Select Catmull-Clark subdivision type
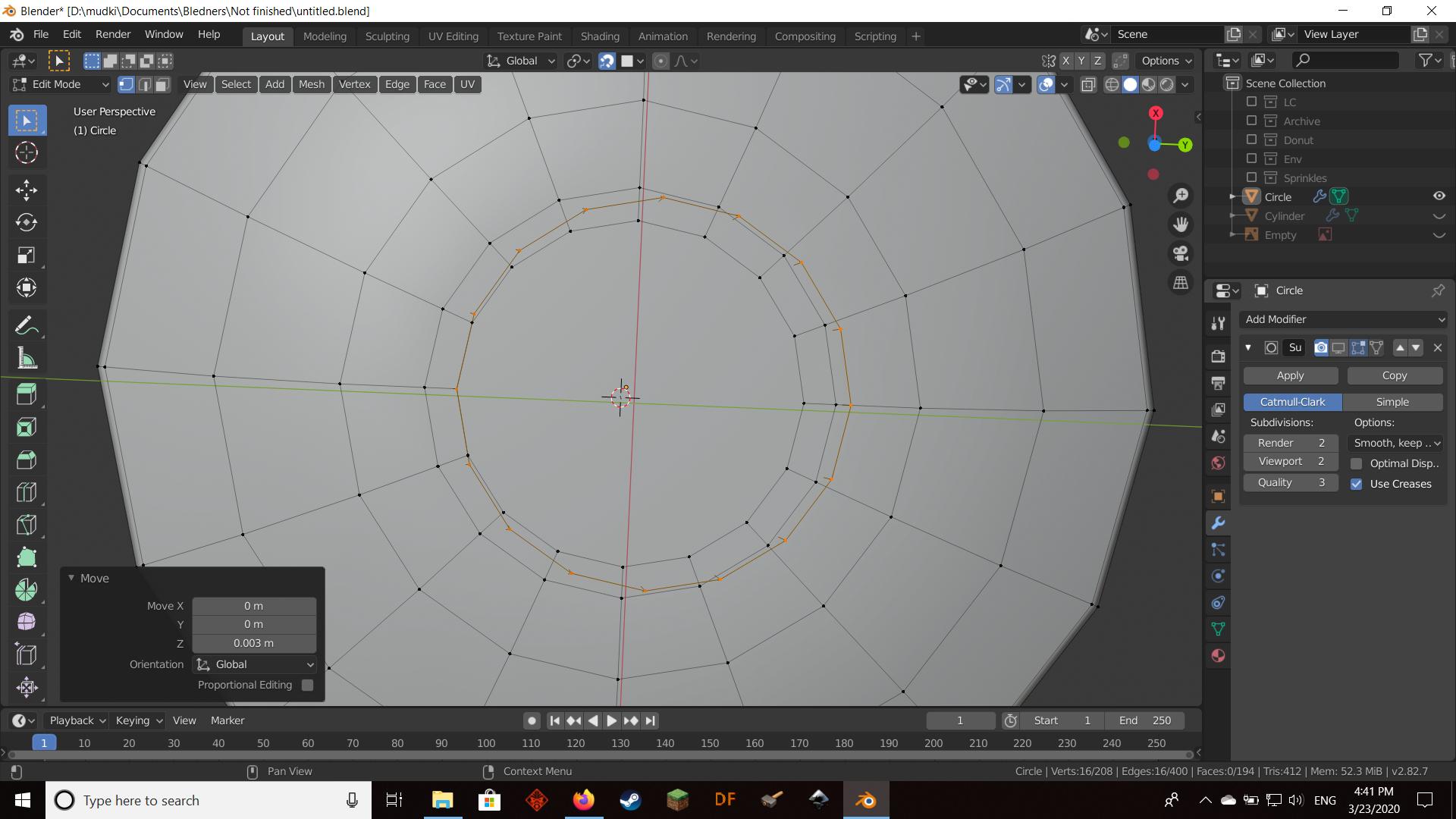Screen dimensions: 1456x819 [x=1292, y=402]
